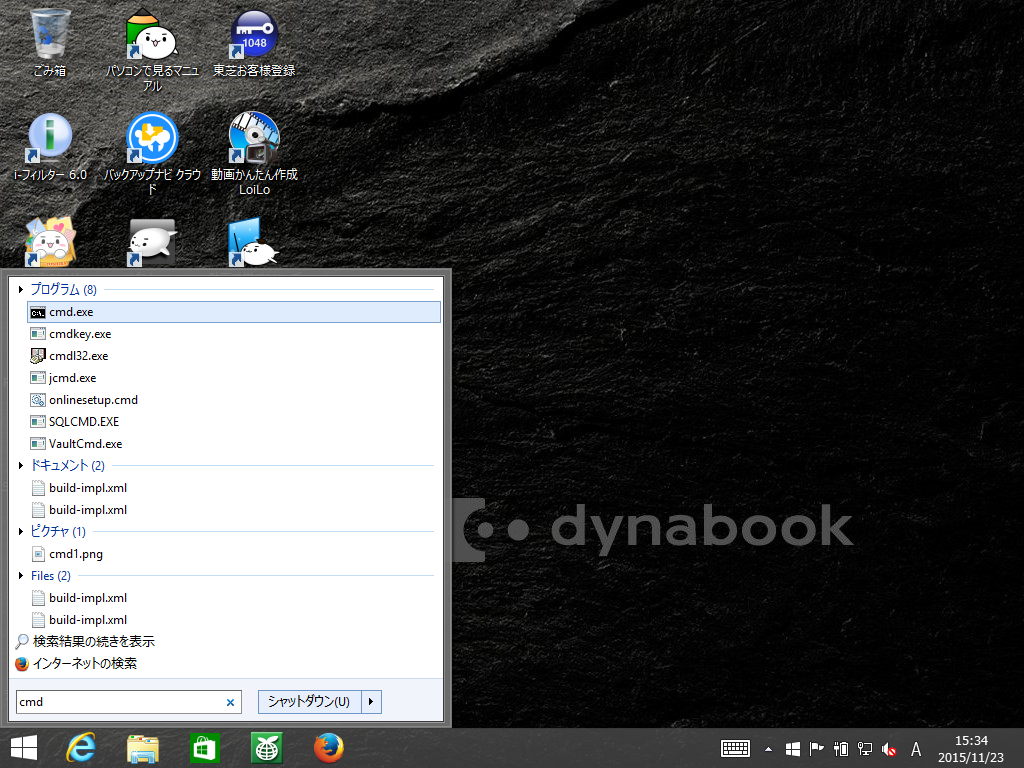Click the battery power tray icon

(841, 749)
